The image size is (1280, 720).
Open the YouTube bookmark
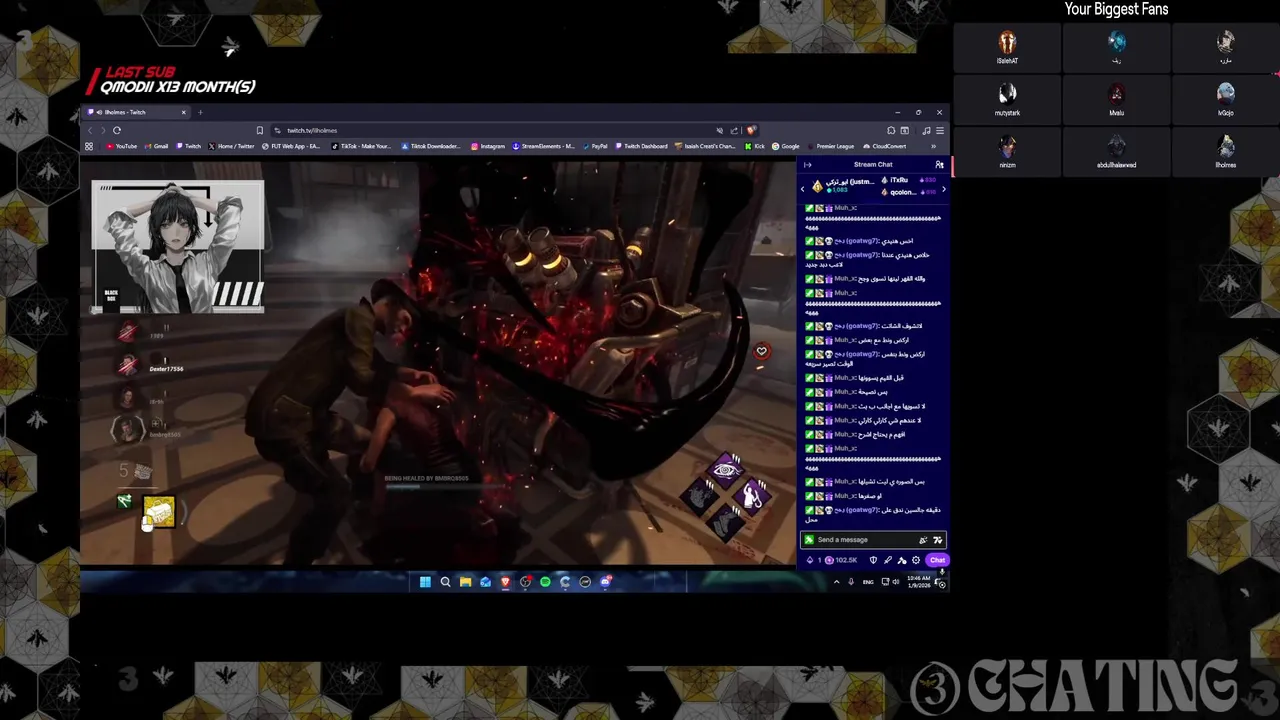(x=121, y=146)
